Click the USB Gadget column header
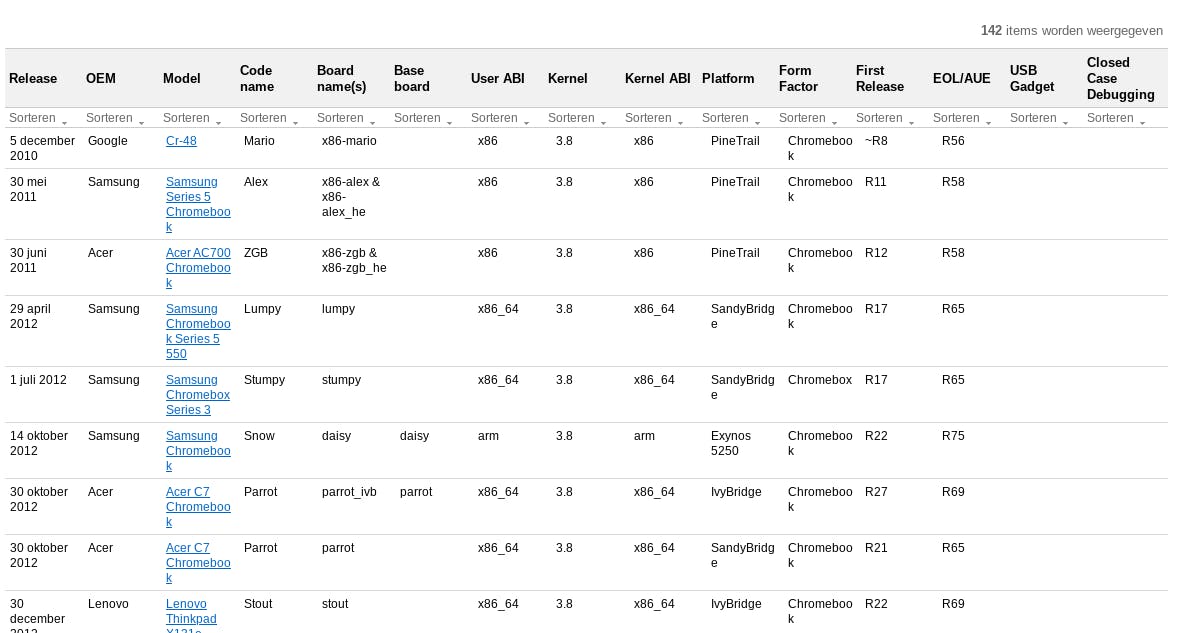 1032,78
